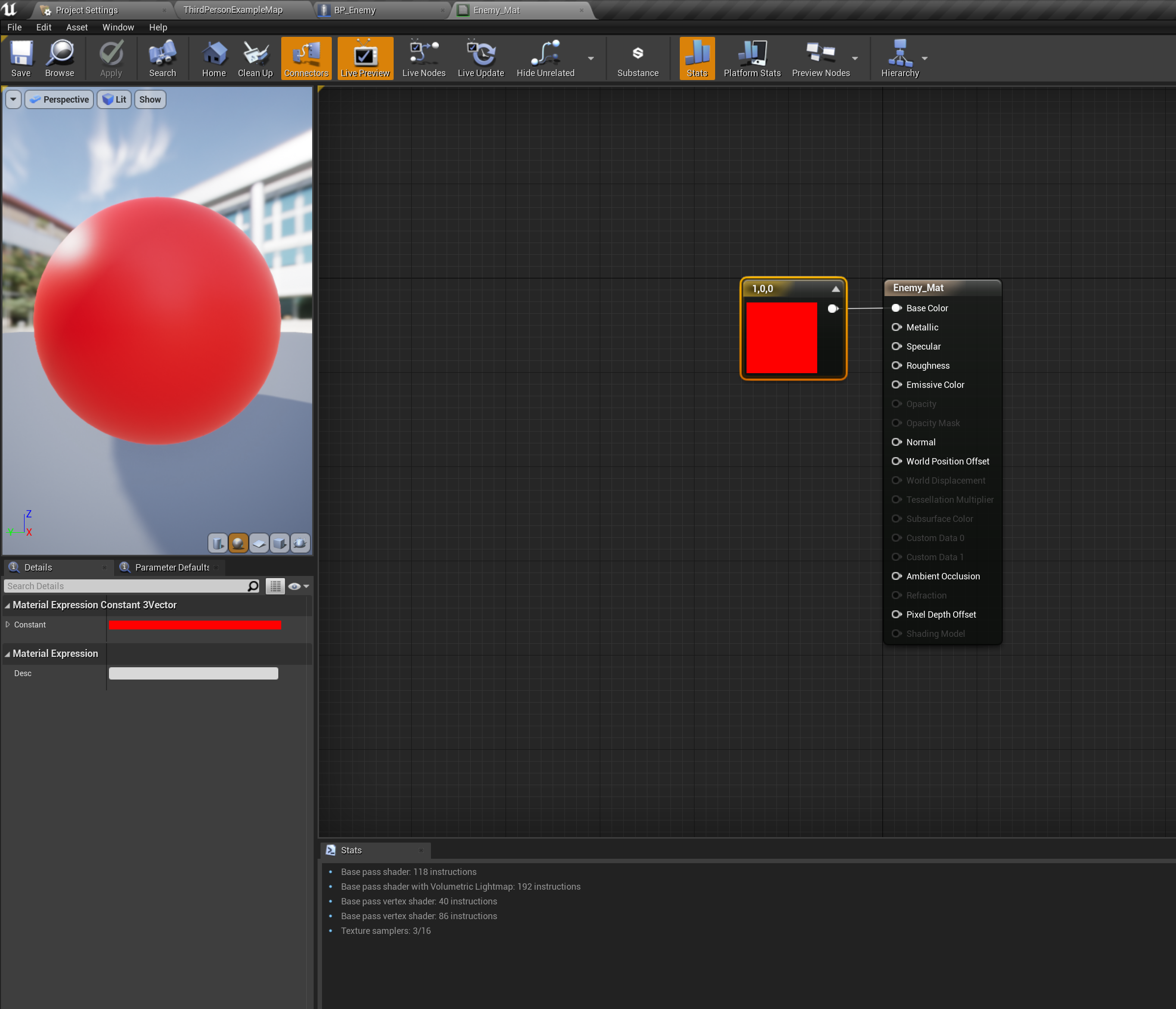Open the Window menu
The image size is (1176, 1009).
(118, 27)
